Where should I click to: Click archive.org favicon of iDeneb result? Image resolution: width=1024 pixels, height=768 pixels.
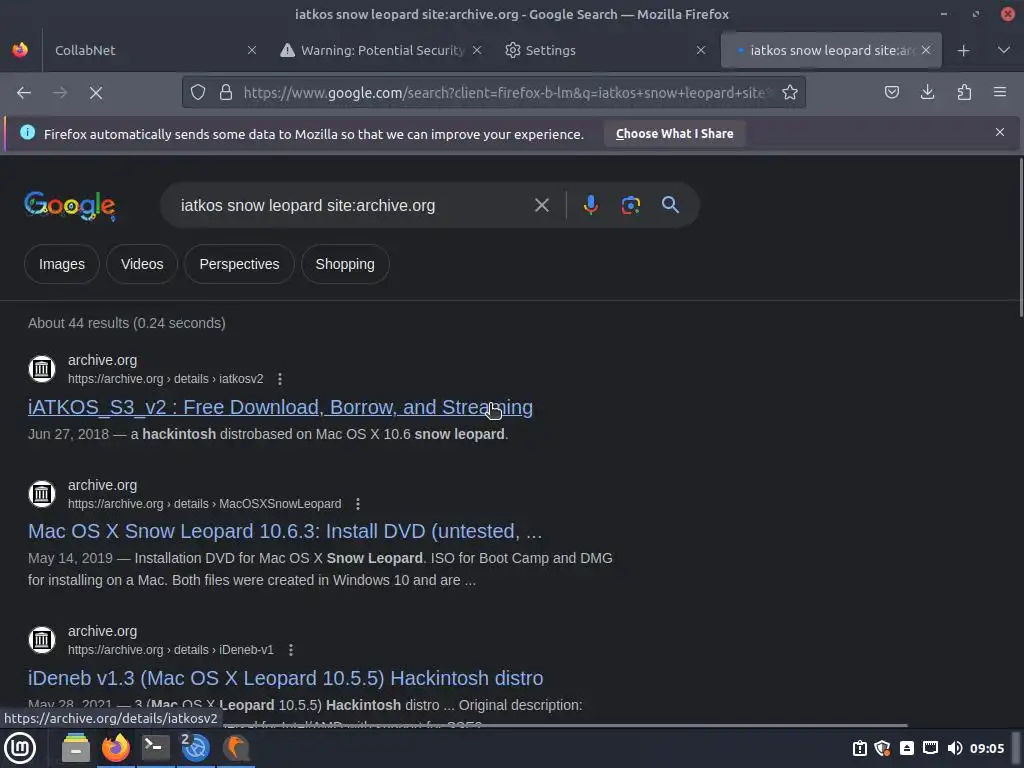pyautogui.click(x=42, y=639)
